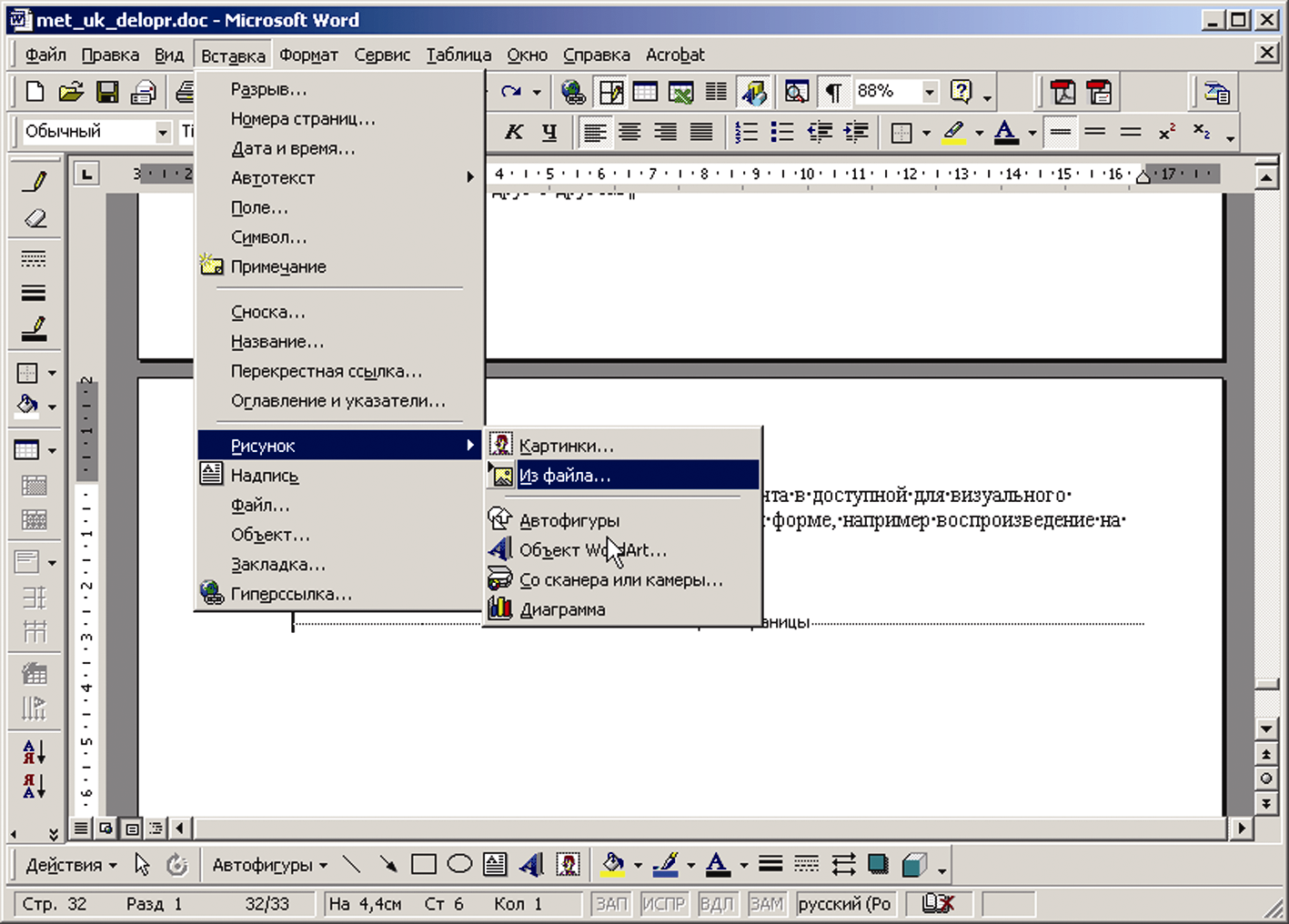Choose Картинки... from the submenu
The height and width of the screenshot is (924, 1289).
[622, 446]
